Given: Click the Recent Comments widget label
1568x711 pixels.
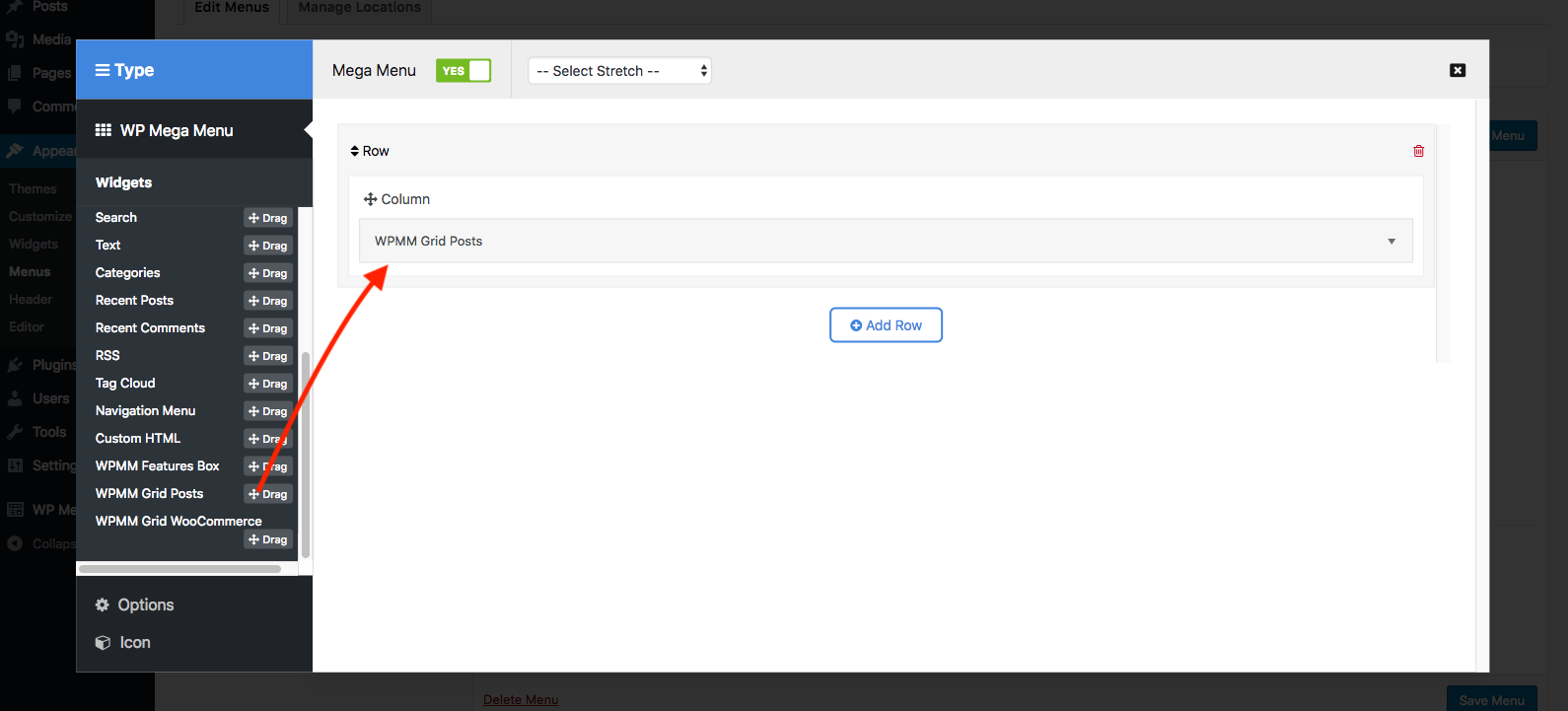Looking at the screenshot, I should coord(150,327).
